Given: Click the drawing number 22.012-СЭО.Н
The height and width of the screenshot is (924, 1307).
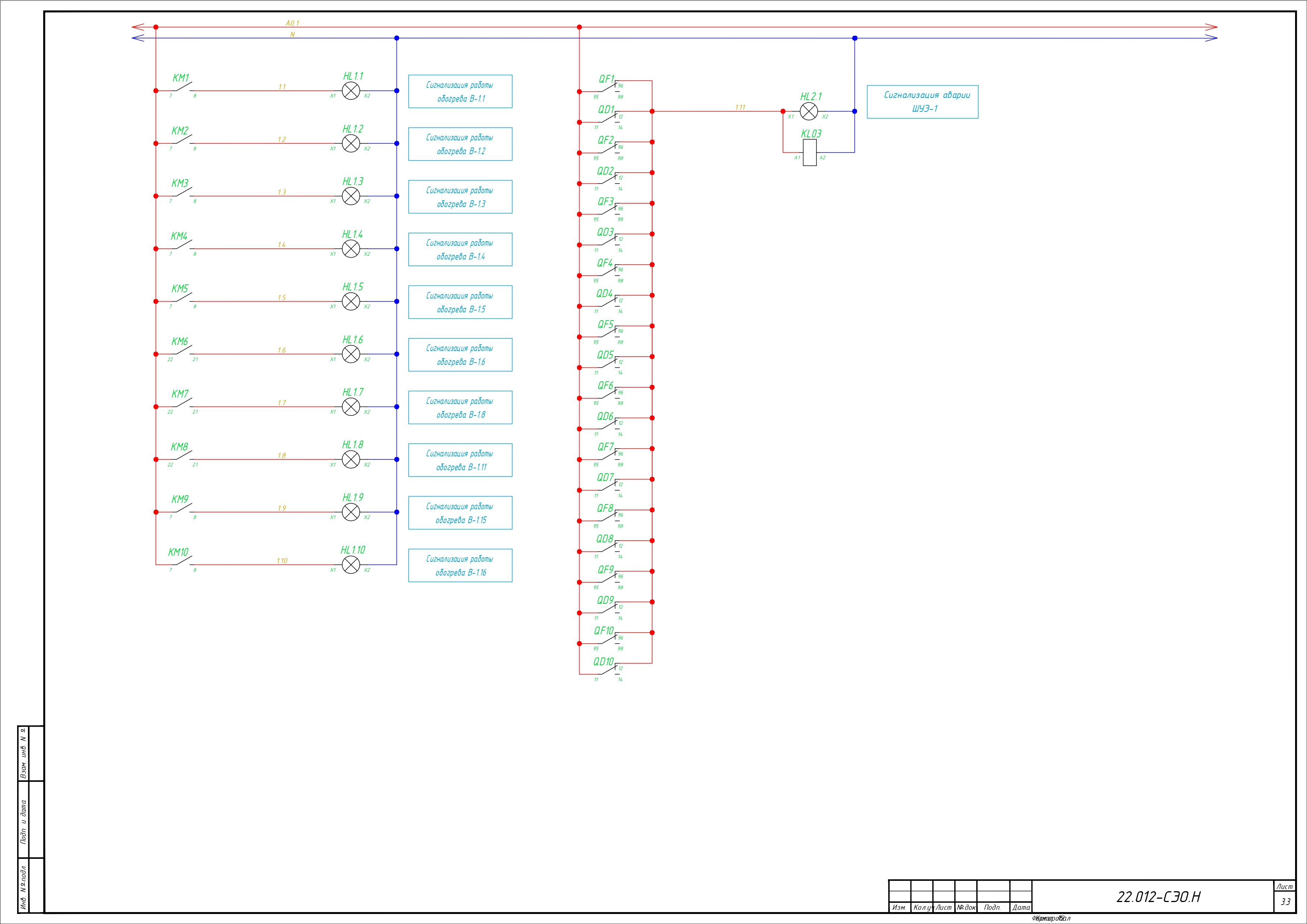Looking at the screenshot, I should pyautogui.click(x=1158, y=897).
